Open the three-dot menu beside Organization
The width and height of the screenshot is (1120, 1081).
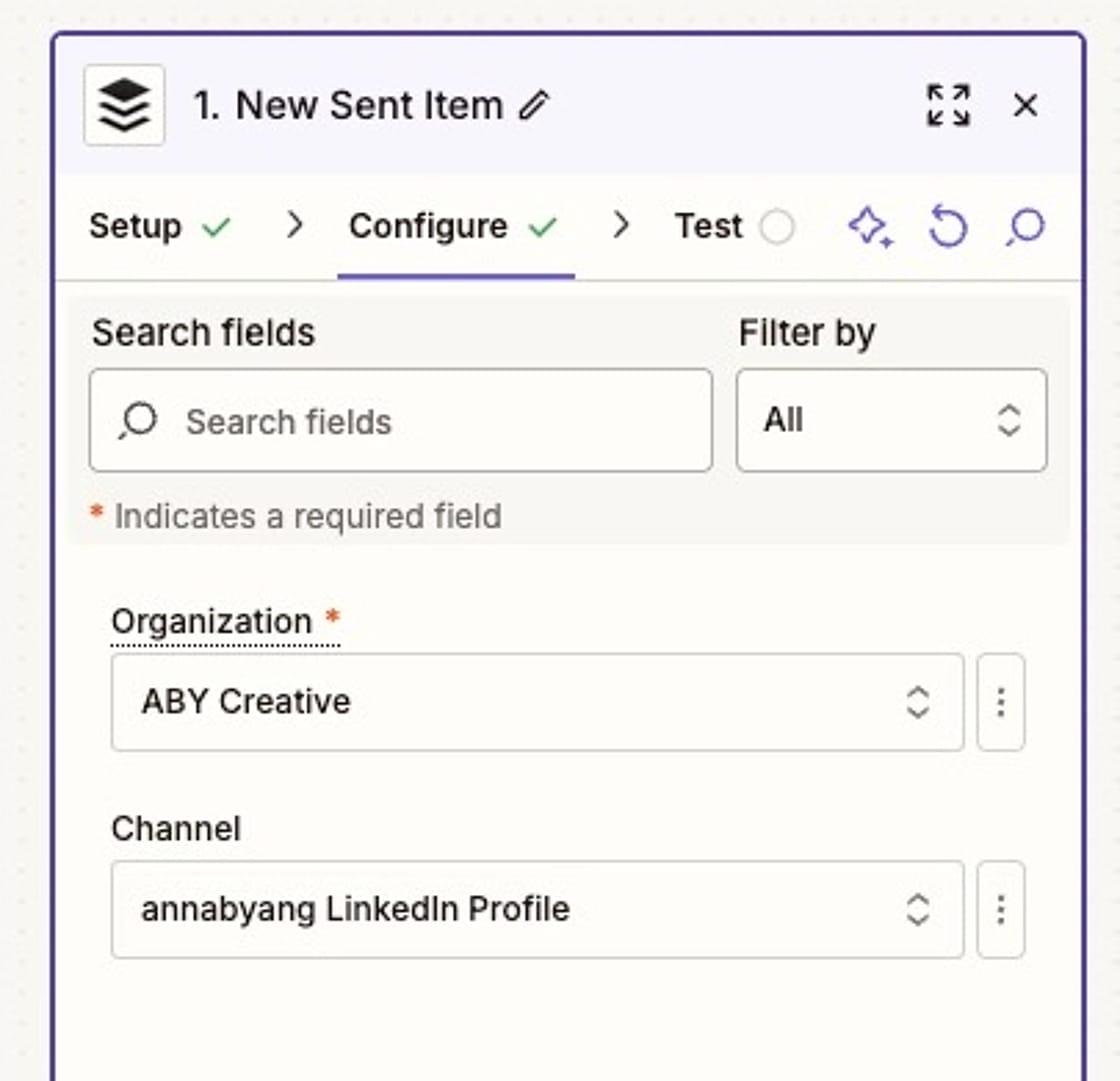coord(1001,702)
